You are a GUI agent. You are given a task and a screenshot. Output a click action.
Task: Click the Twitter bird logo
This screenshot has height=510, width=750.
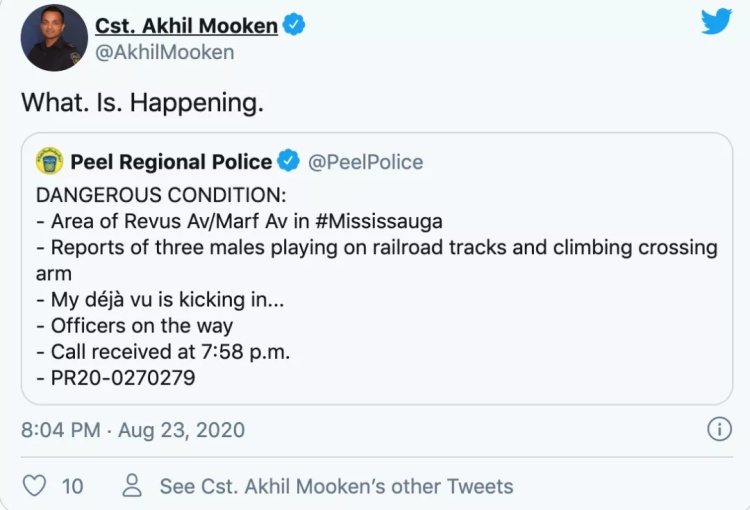click(x=716, y=22)
